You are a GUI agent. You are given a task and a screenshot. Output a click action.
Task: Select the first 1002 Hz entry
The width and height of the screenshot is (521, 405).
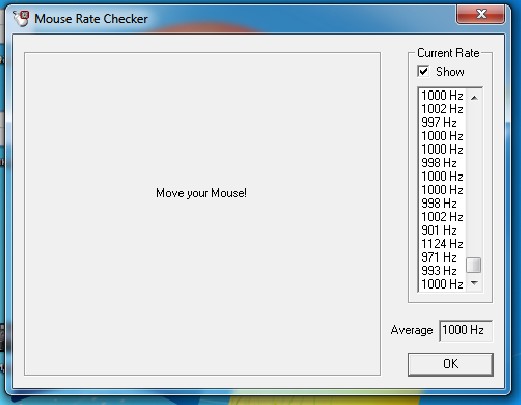click(x=442, y=109)
